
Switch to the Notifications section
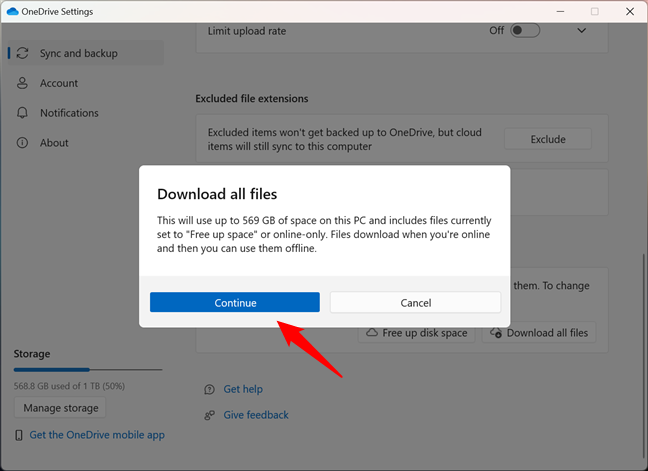pos(69,113)
